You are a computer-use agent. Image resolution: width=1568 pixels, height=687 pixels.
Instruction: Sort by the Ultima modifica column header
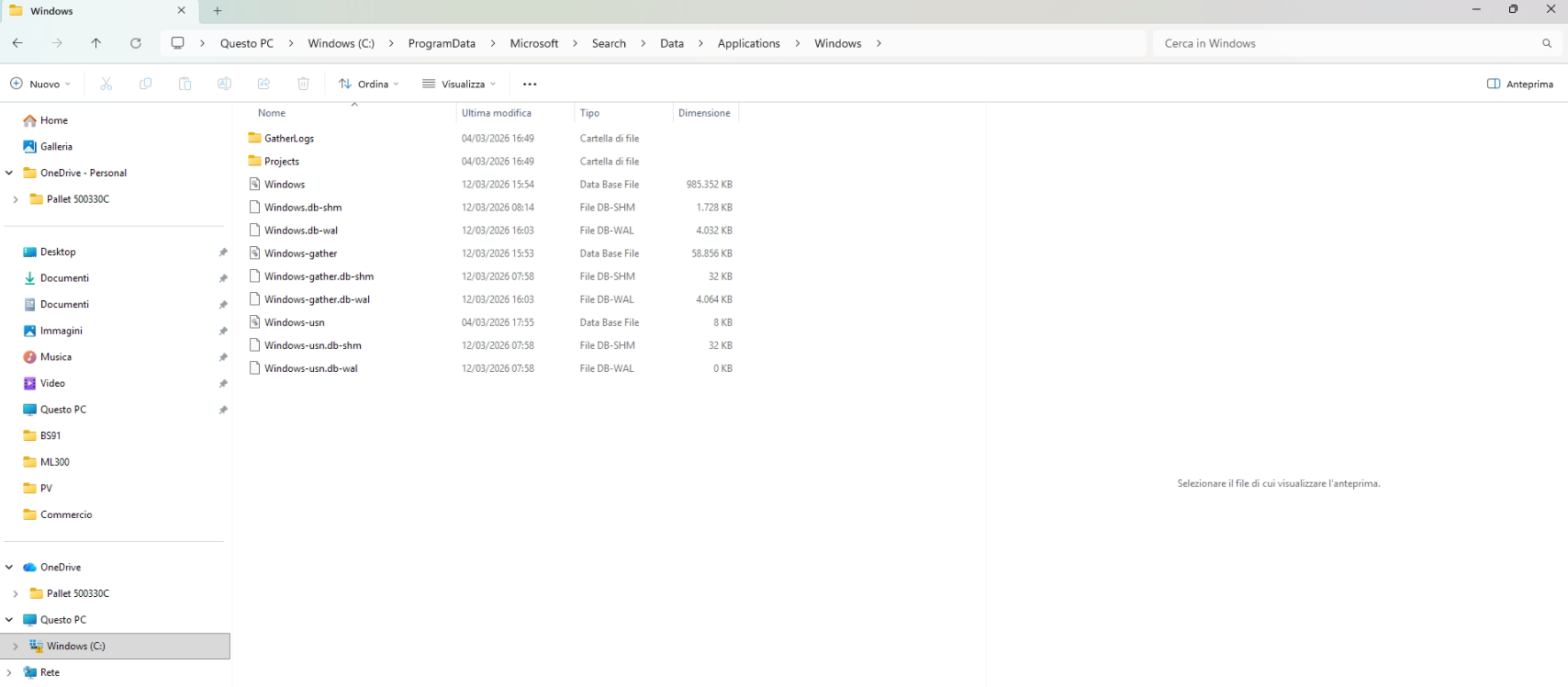pyautogui.click(x=497, y=113)
